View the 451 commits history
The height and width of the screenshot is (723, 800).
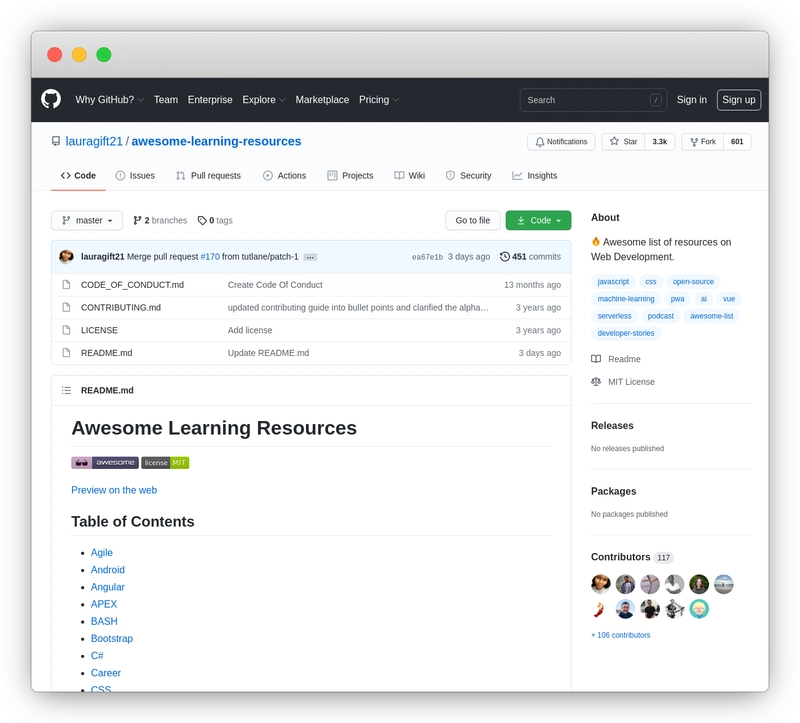530,257
